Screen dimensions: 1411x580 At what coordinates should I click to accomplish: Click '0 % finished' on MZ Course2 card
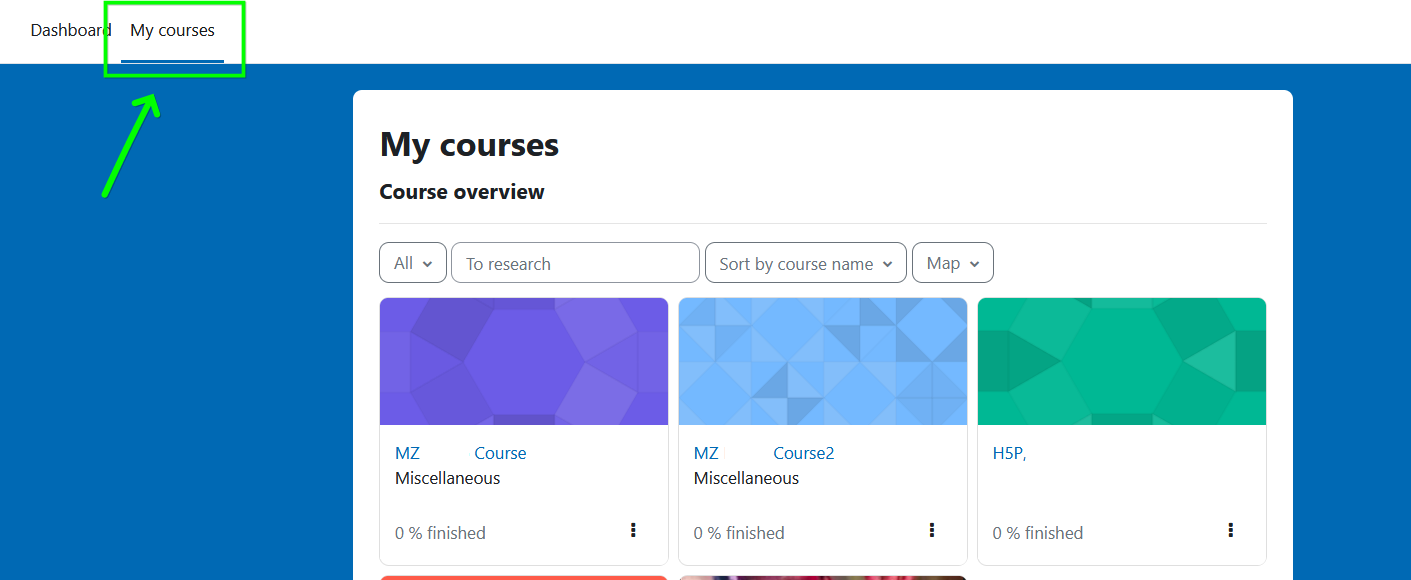[739, 533]
